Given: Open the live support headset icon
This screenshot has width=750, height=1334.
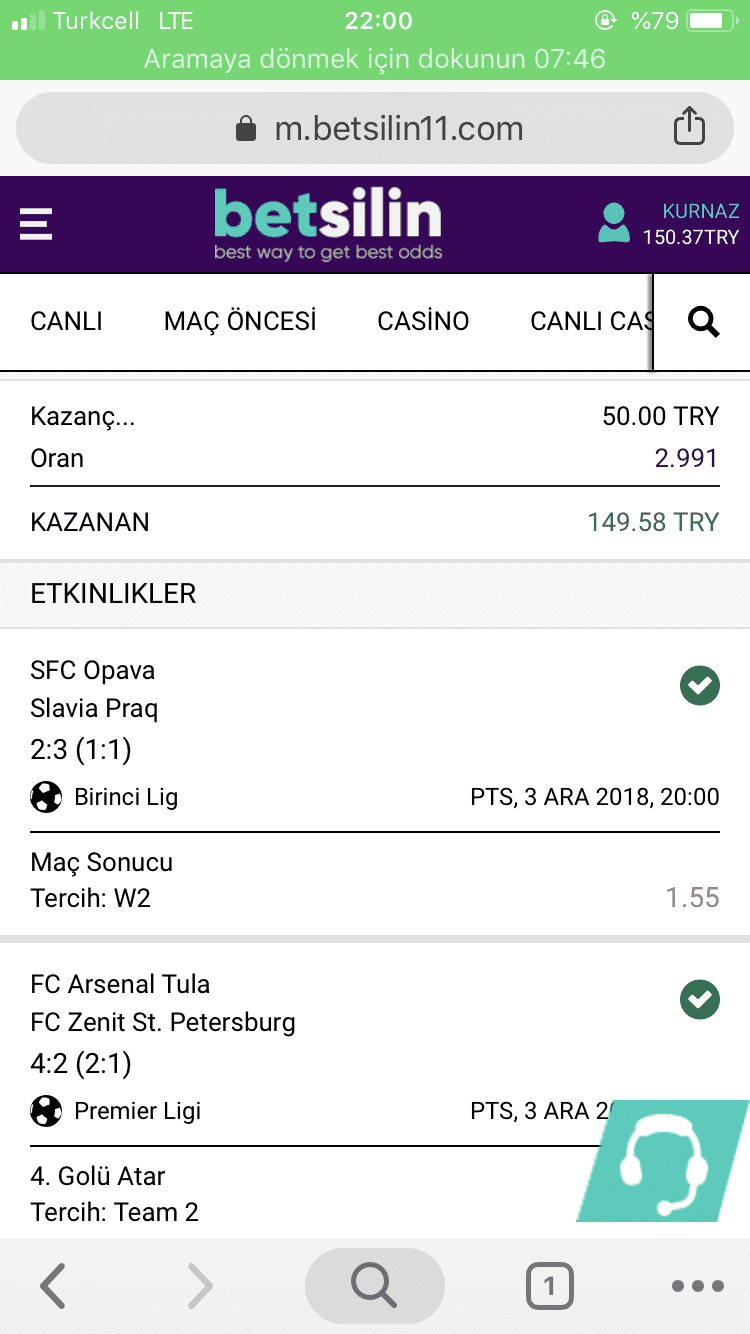Looking at the screenshot, I should 662,1161.
